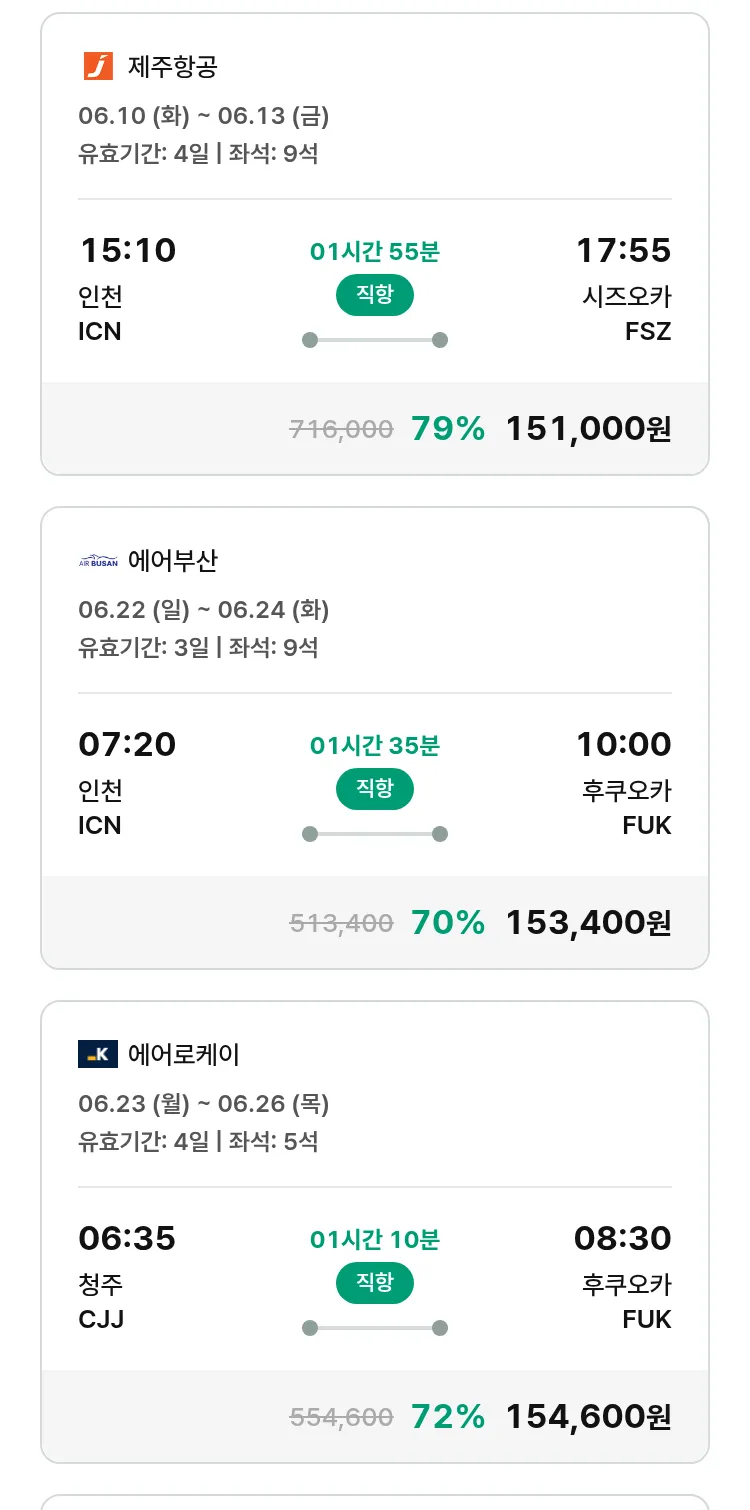Viewport: 750px width, 1510px height.
Task: Select the 직항 badge on Jeju Air flight
Action: click(374, 295)
